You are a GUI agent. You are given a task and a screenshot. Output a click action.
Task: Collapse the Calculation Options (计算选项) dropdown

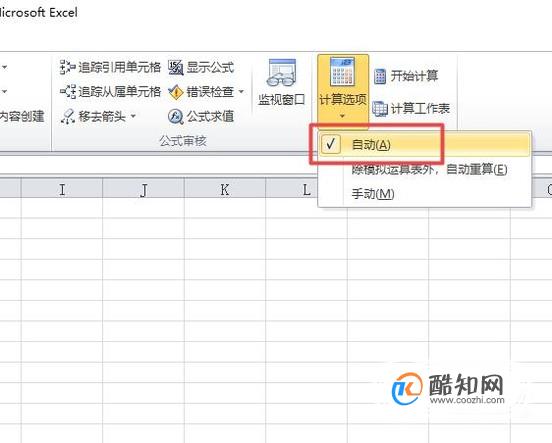coord(343,91)
